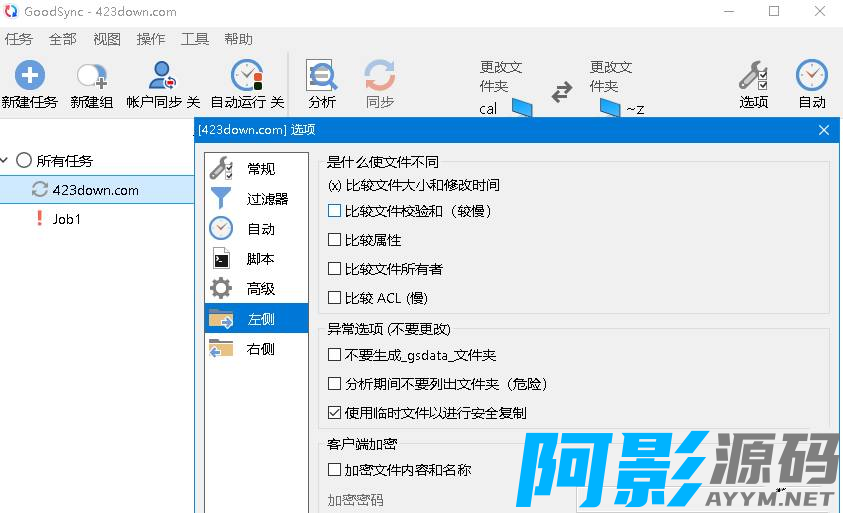843x513 pixels.
Task: Maximize the GoodSync window
Action: click(774, 11)
